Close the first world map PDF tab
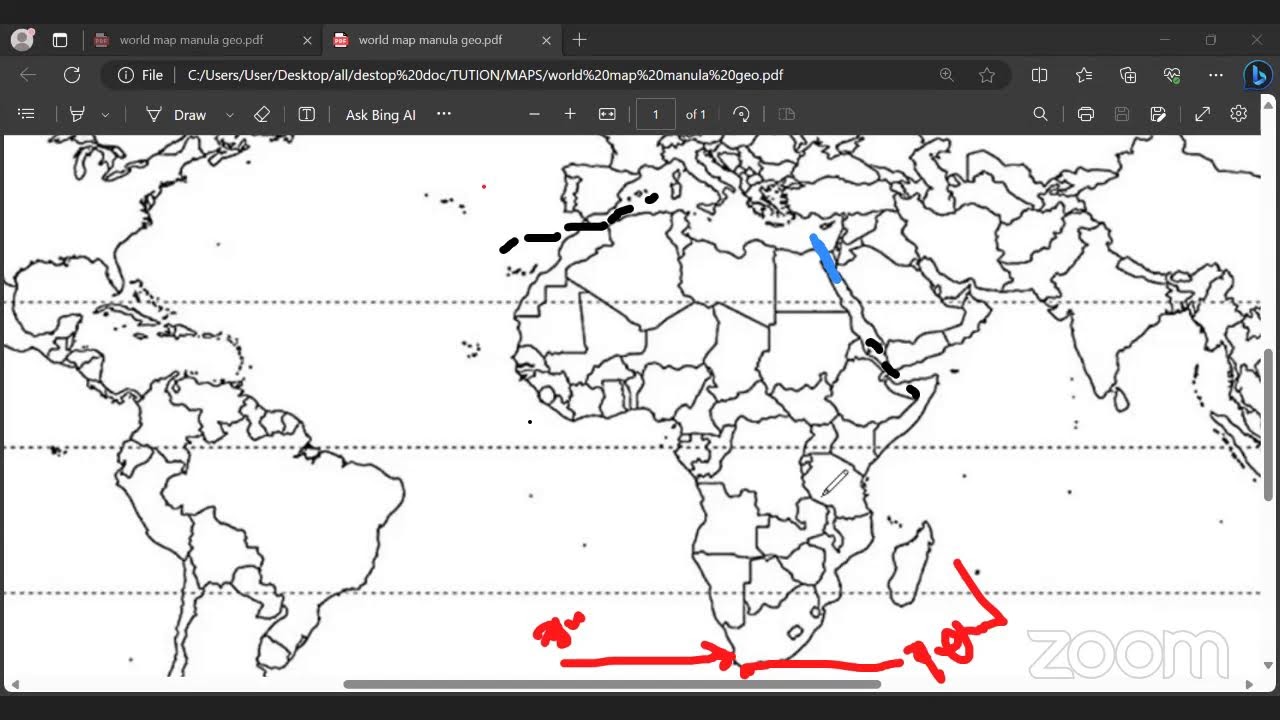 (x=307, y=40)
